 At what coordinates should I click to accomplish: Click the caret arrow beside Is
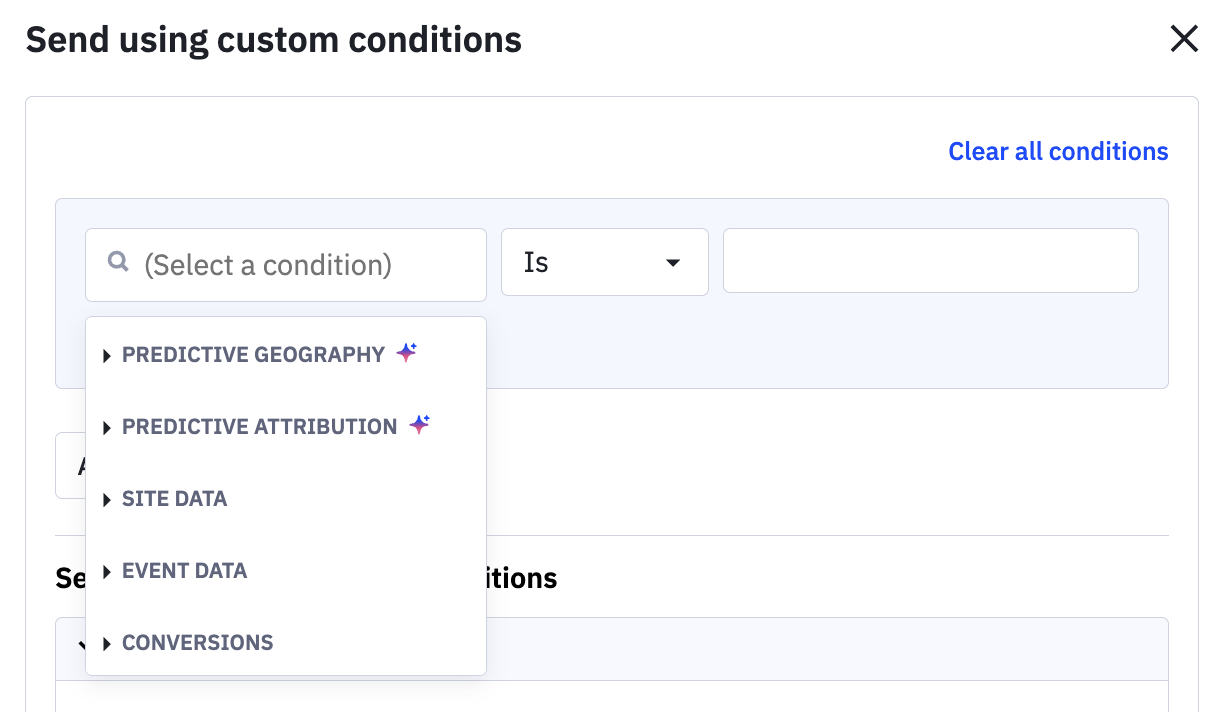click(673, 263)
